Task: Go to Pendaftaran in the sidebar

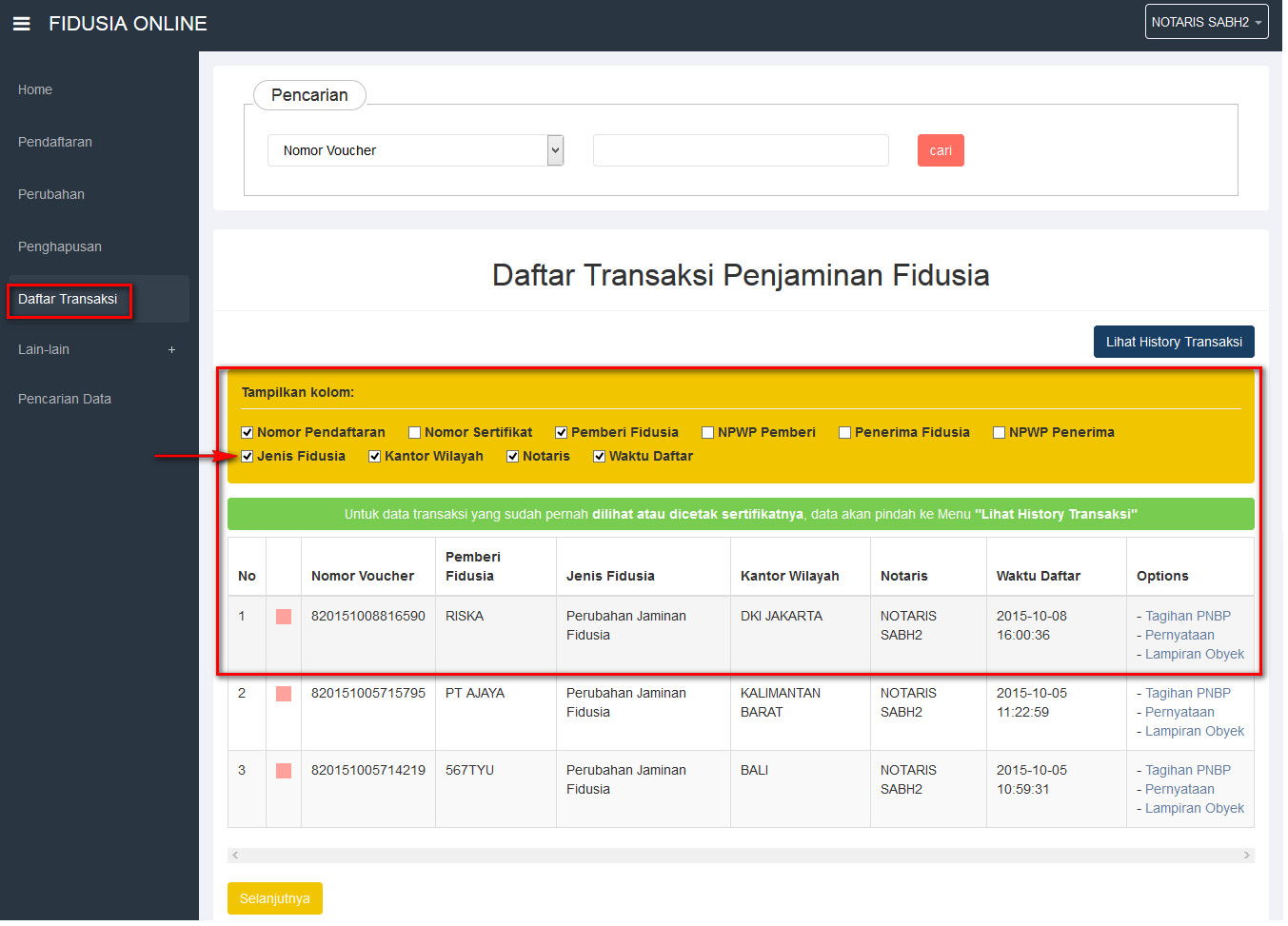Action: click(55, 142)
